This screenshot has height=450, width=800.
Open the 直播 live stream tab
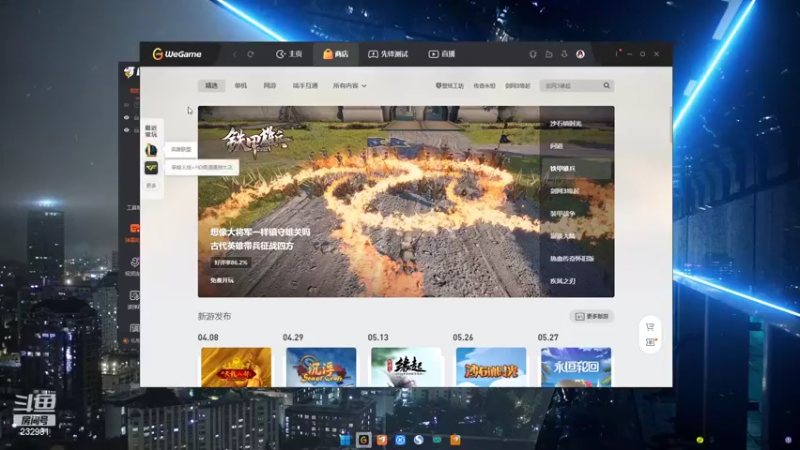[442, 54]
